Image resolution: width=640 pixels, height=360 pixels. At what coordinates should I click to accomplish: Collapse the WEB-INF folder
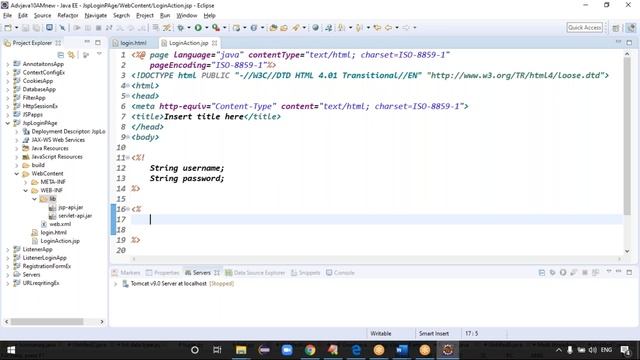(x=25, y=190)
